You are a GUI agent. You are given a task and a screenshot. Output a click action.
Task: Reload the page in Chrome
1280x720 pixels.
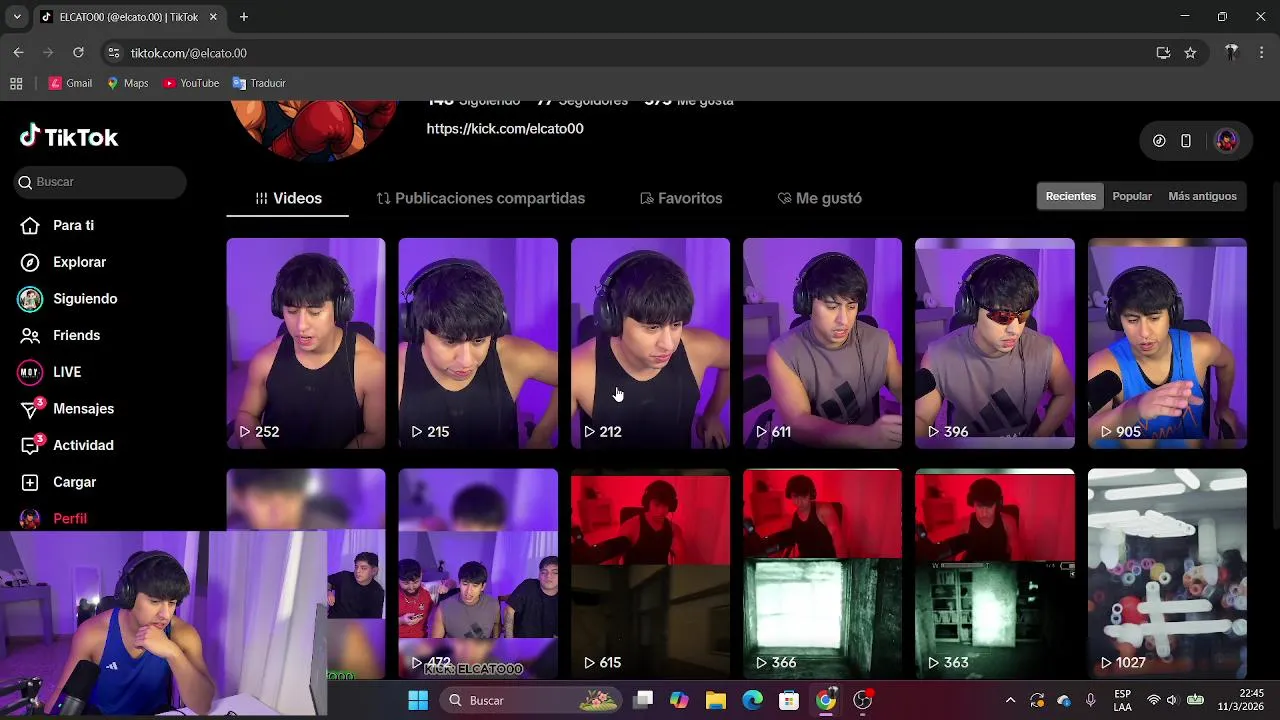pyautogui.click(x=78, y=53)
